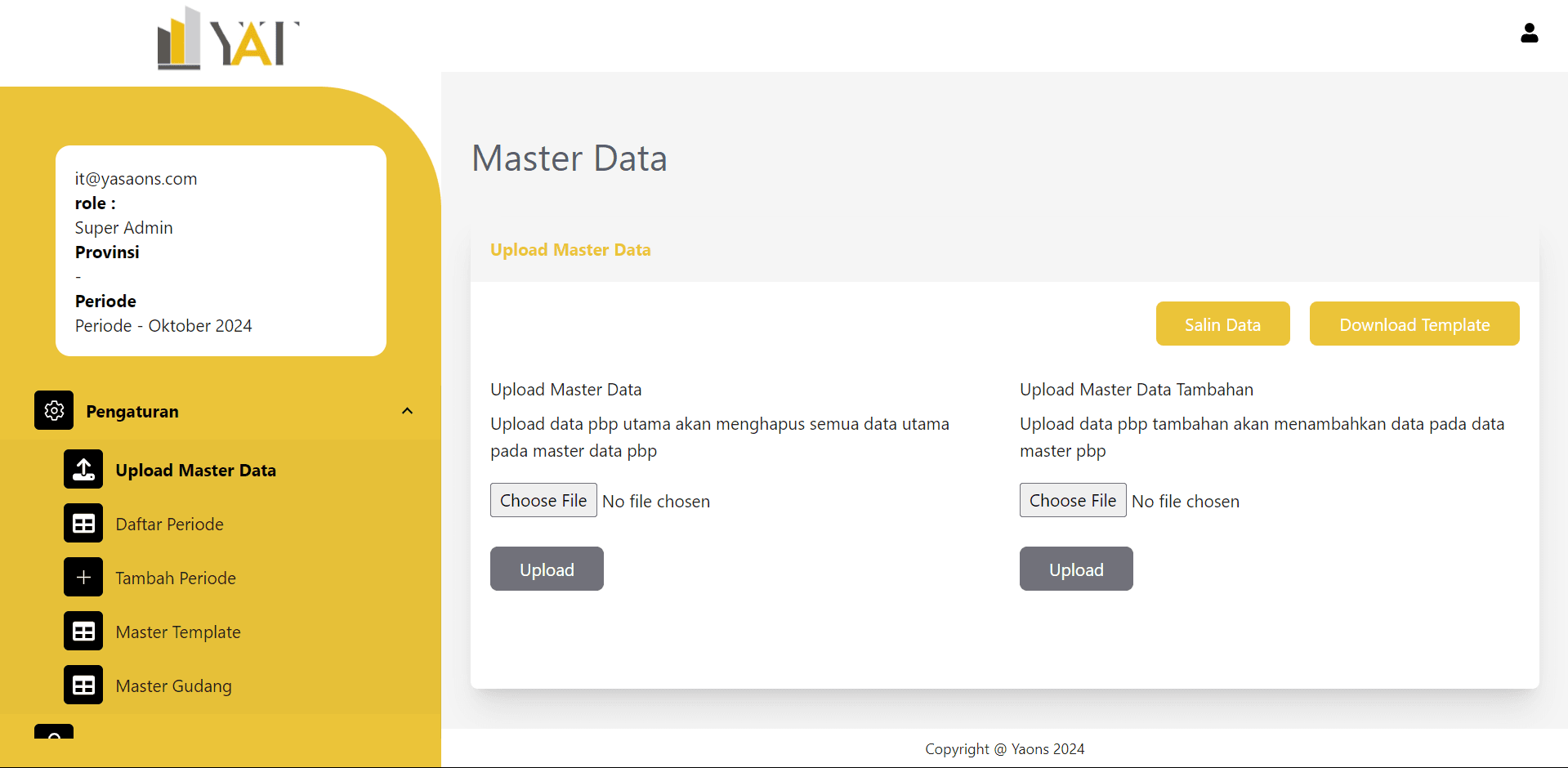Click the Pengaturan gear icon
Screen dimensions: 1568x768
coord(54,410)
